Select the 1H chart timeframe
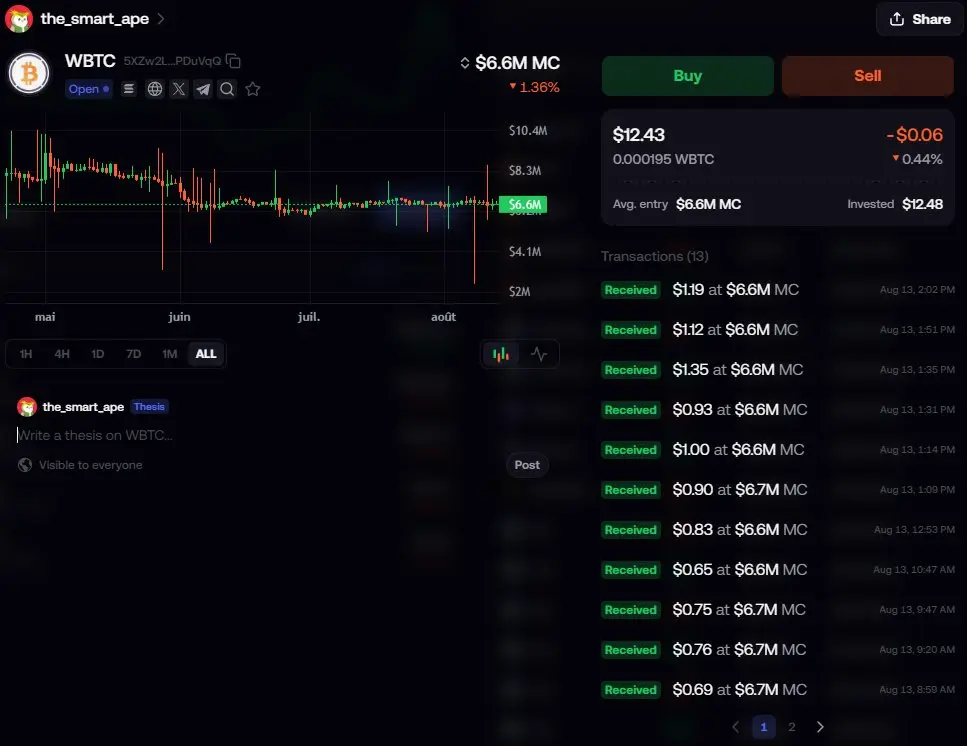Screen dimensions: 967x746 [26, 354]
